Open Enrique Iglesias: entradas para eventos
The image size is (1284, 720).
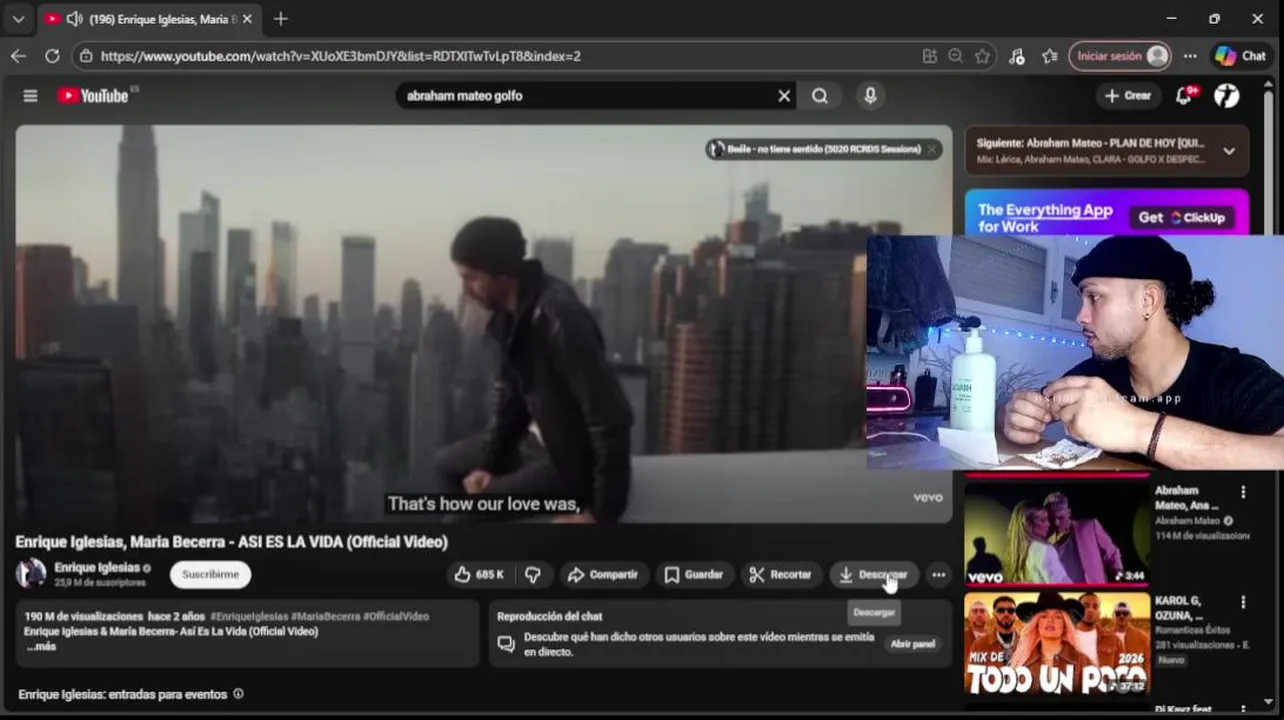[122, 694]
